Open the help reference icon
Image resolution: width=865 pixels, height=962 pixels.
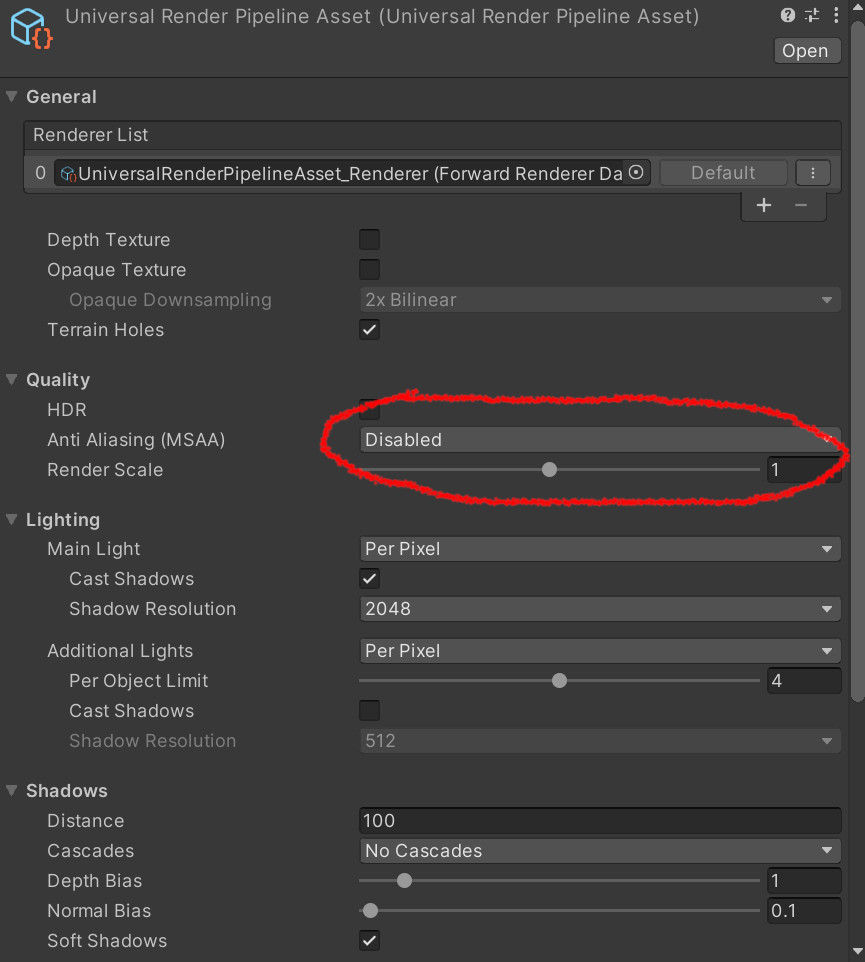tap(788, 15)
